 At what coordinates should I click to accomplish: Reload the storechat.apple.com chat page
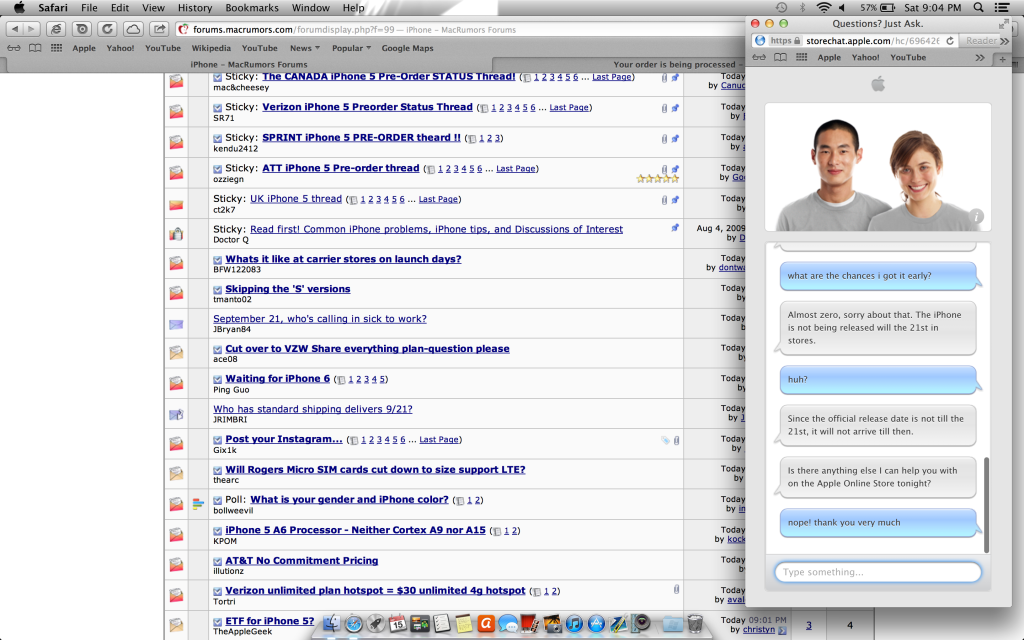[950, 40]
